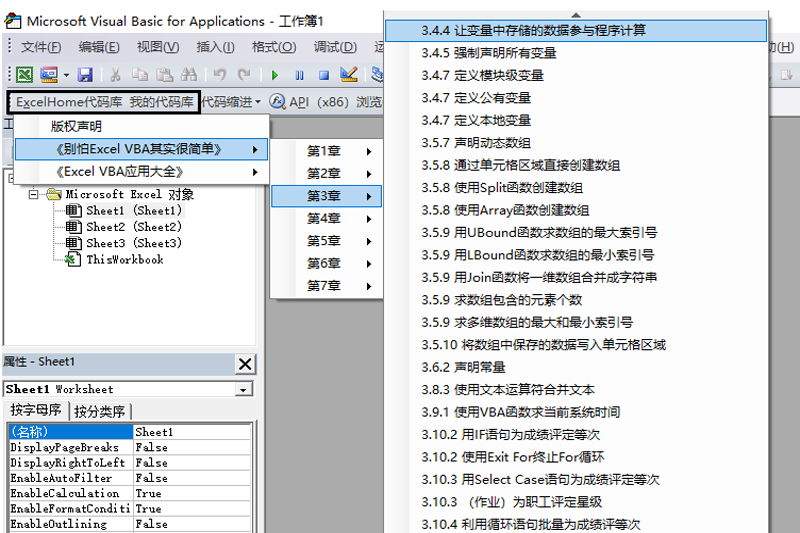Close the 属性 Sheet1 properties panel
This screenshot has width=800, height=533.
tap(244, 363)
